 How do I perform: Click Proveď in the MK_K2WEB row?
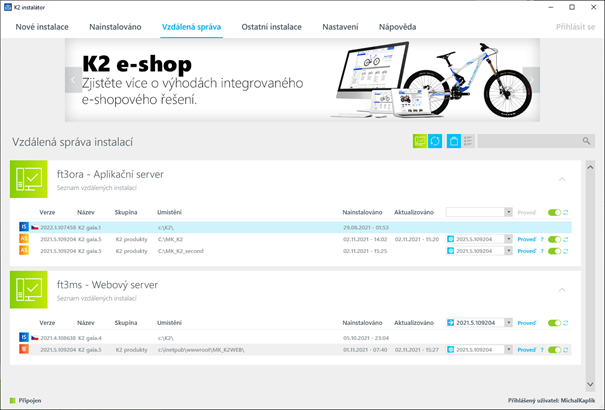pos(527,350)
